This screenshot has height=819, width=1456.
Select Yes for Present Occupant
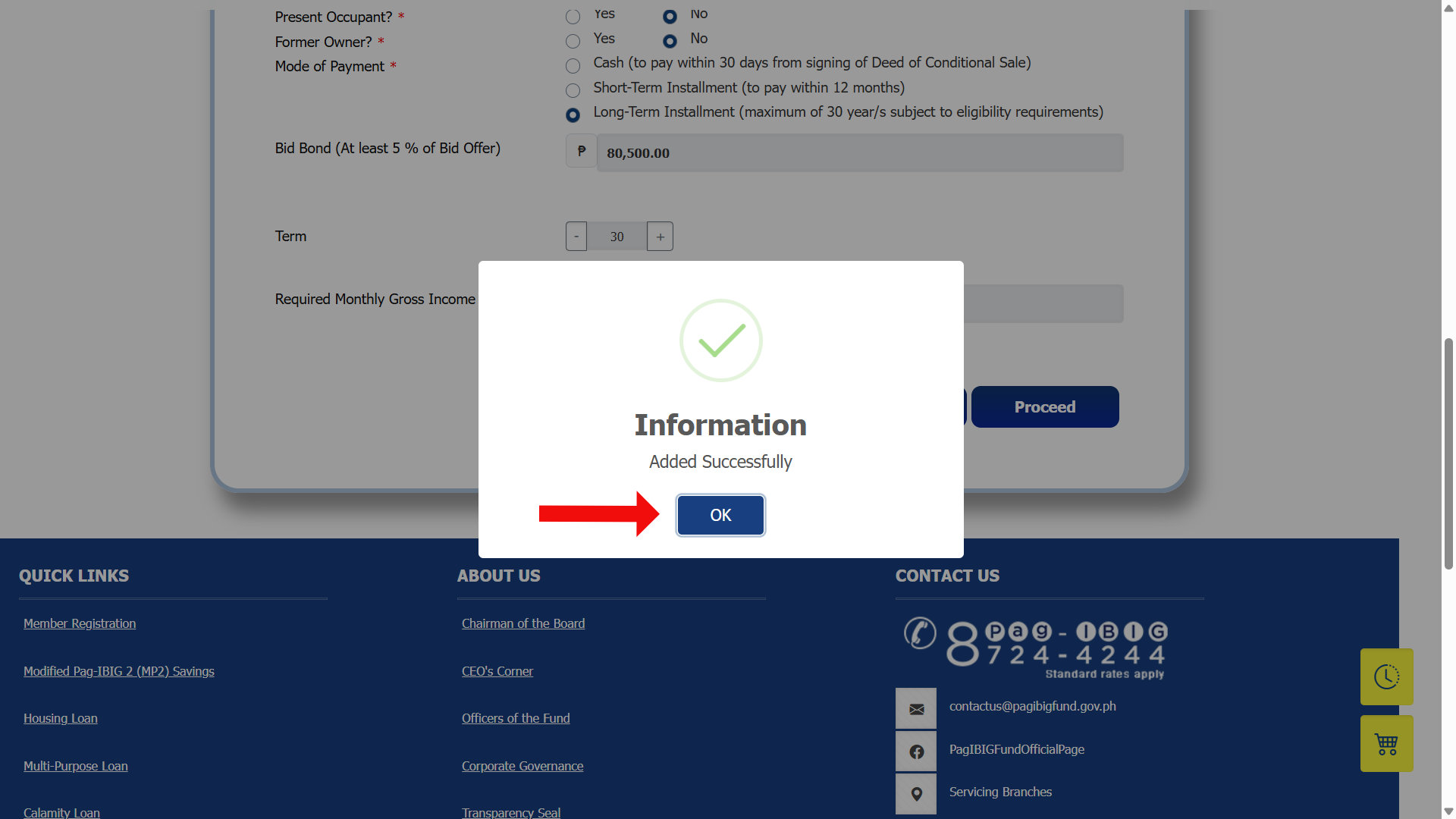pyautogui.click(x=573, y=17)
